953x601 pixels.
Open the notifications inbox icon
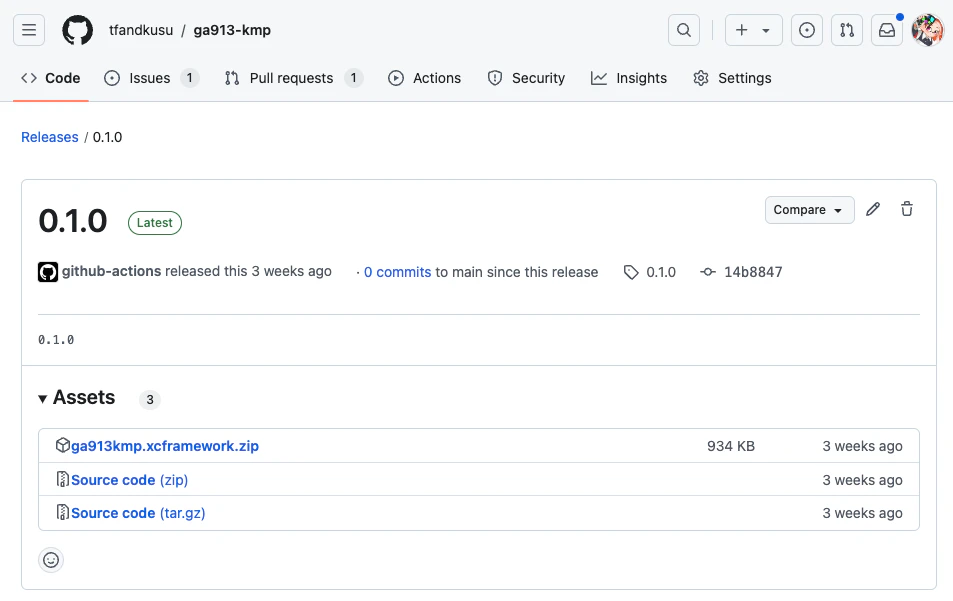point(887,30)
